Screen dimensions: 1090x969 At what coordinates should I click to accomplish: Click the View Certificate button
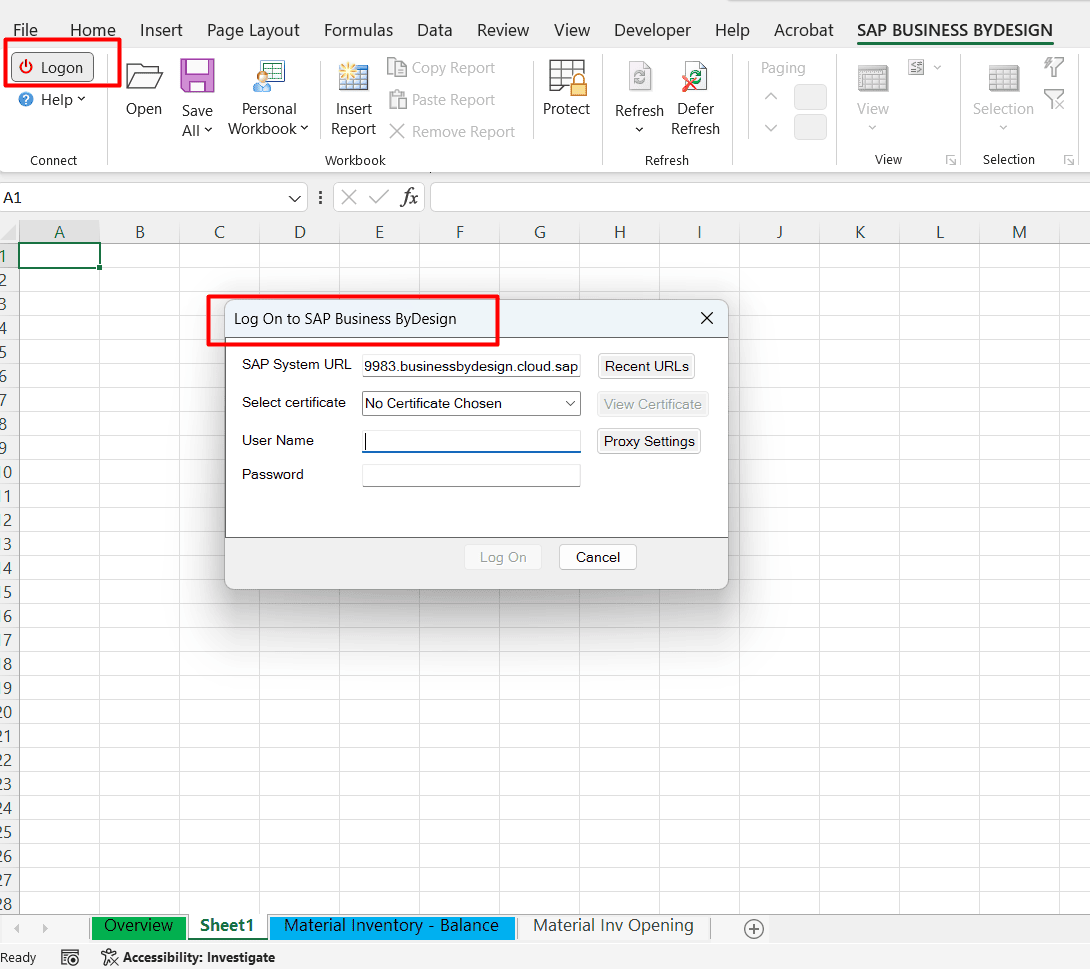pyautogui.click(x=652, y=404)
